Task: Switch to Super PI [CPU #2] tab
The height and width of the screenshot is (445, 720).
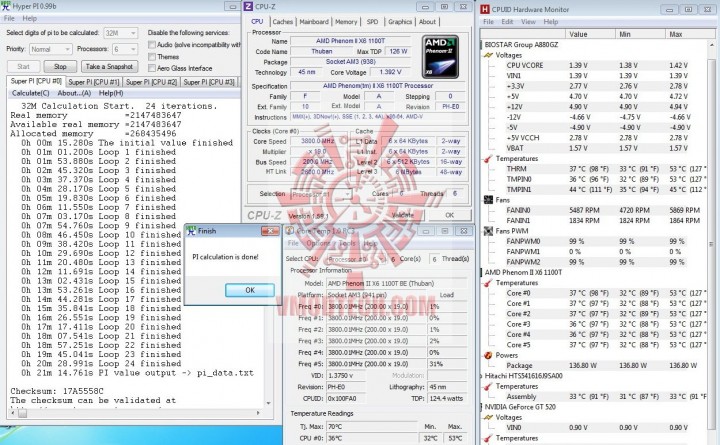Action: (152, 82)
